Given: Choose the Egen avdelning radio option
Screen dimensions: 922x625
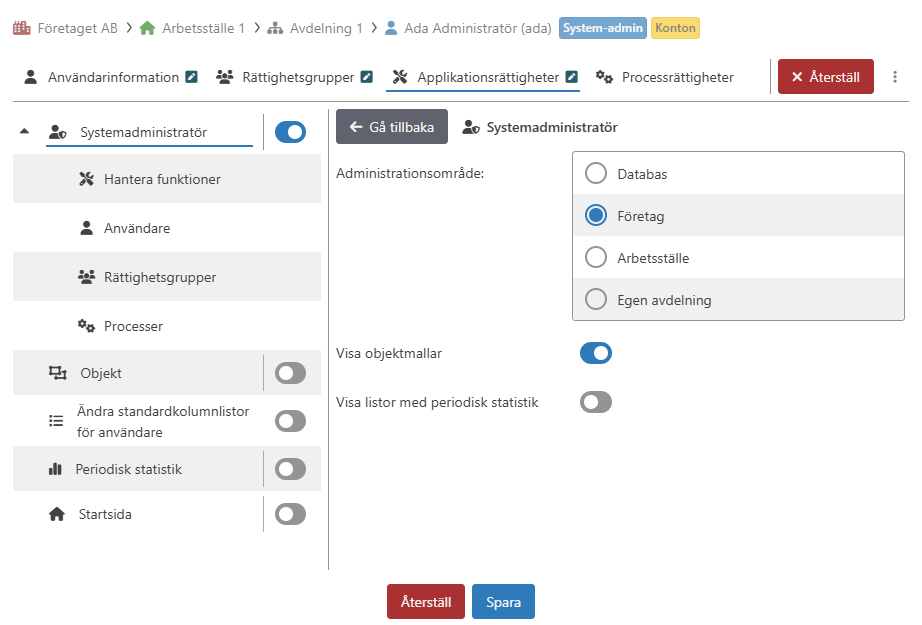Looking at the screenshot, I should tap(596, 299).
